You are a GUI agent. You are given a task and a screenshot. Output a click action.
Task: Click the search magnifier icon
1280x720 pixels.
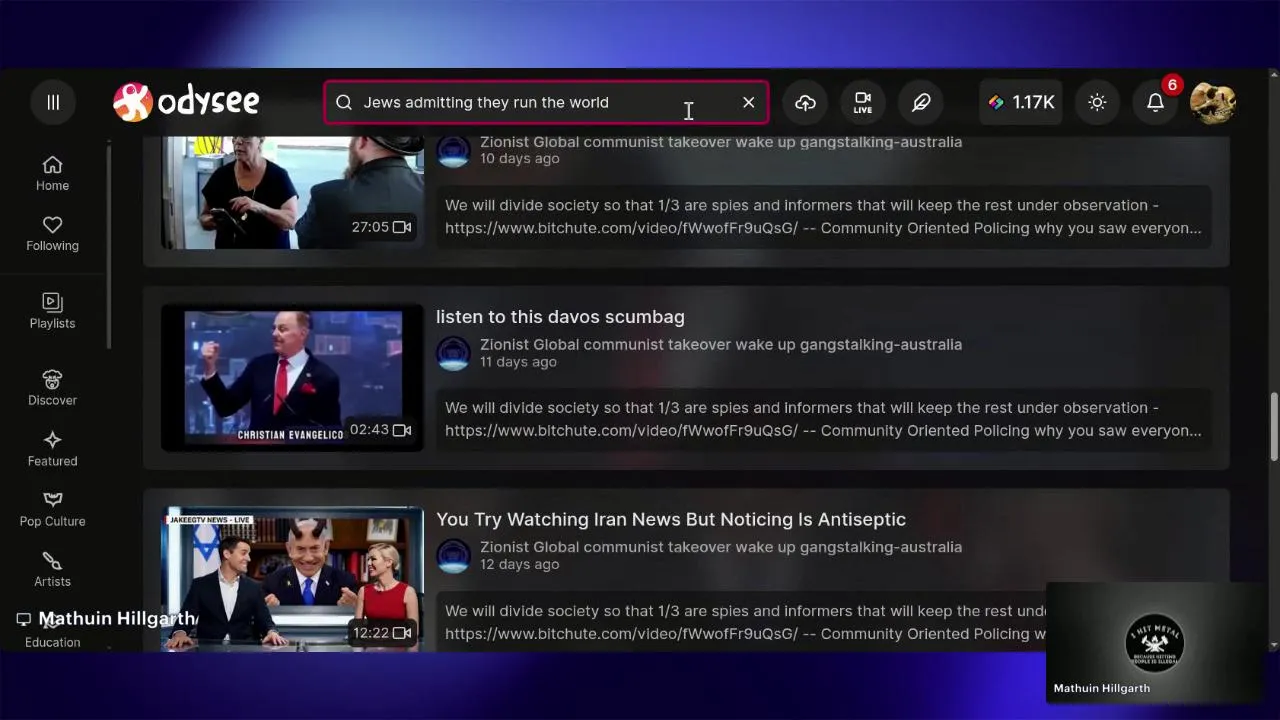pos(344,102)
